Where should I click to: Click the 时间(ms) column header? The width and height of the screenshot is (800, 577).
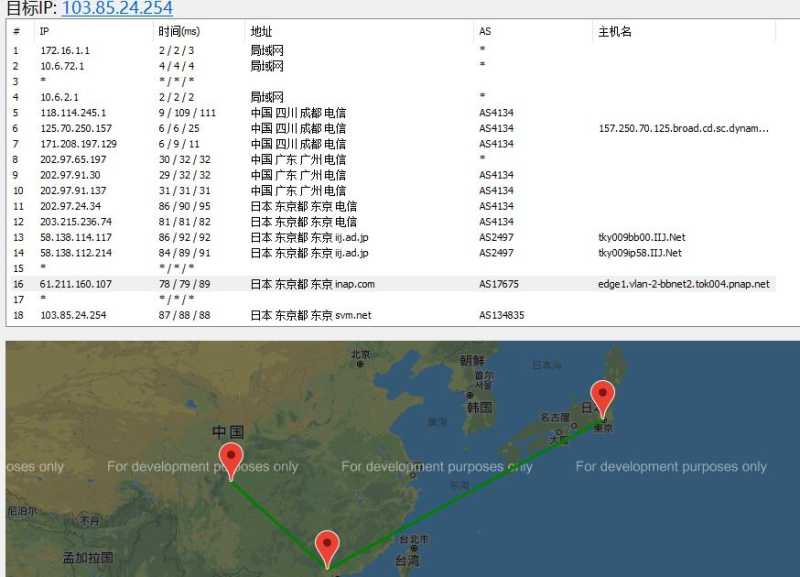point(179,32)
